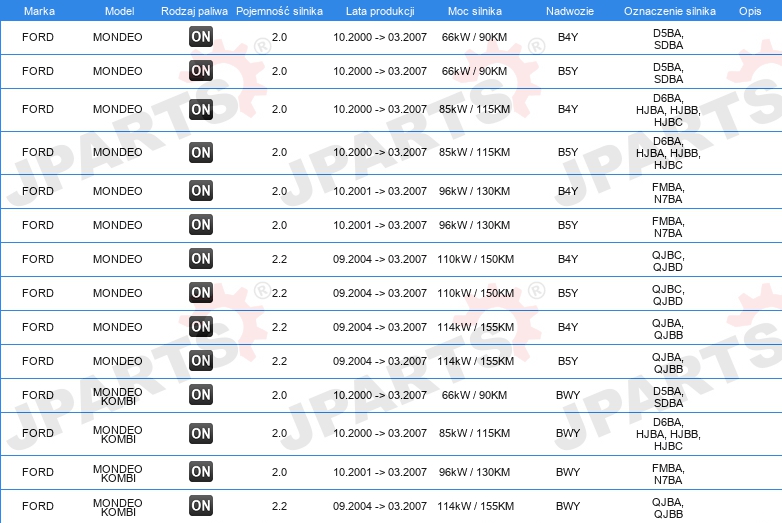Select engine code QJBA, QJBB in the BWY row
The image size is (782, 523).
(x=668, y=508)
